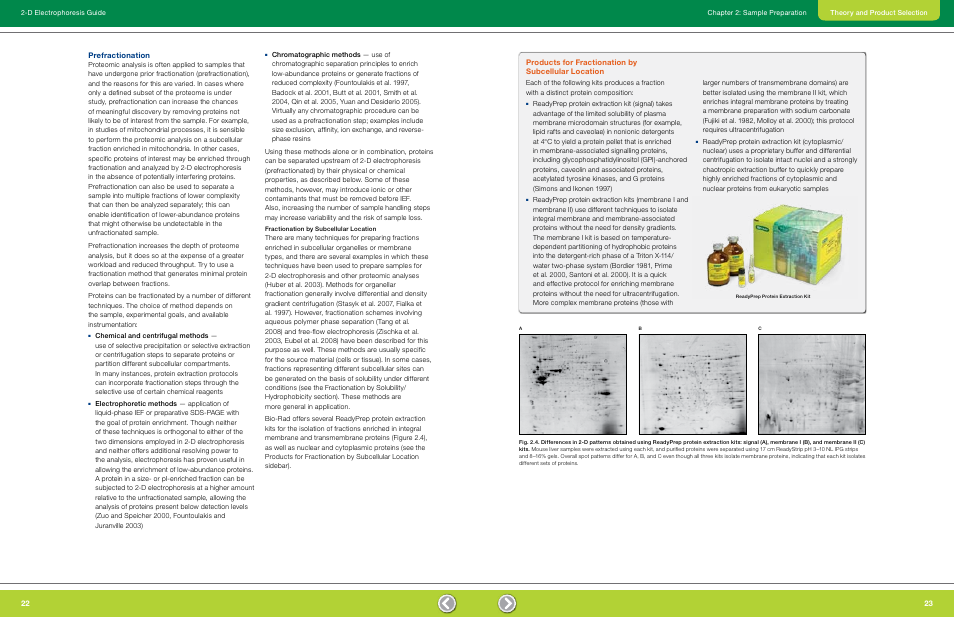954x618 pixels.
Task: Select gel image A thumbnail
Action: click(x=573, y=384)
